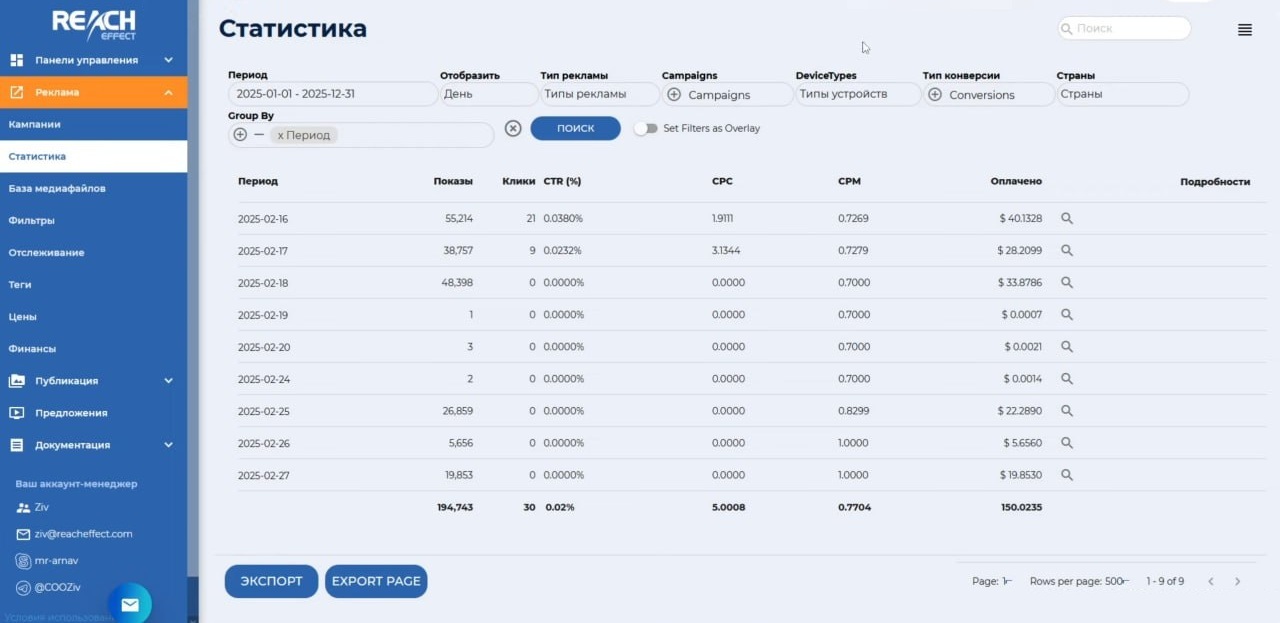This screenshot has height=623, width=1280.
Task: Click the ЭКСПОРТ button
Action: click(x=271, y=581)
